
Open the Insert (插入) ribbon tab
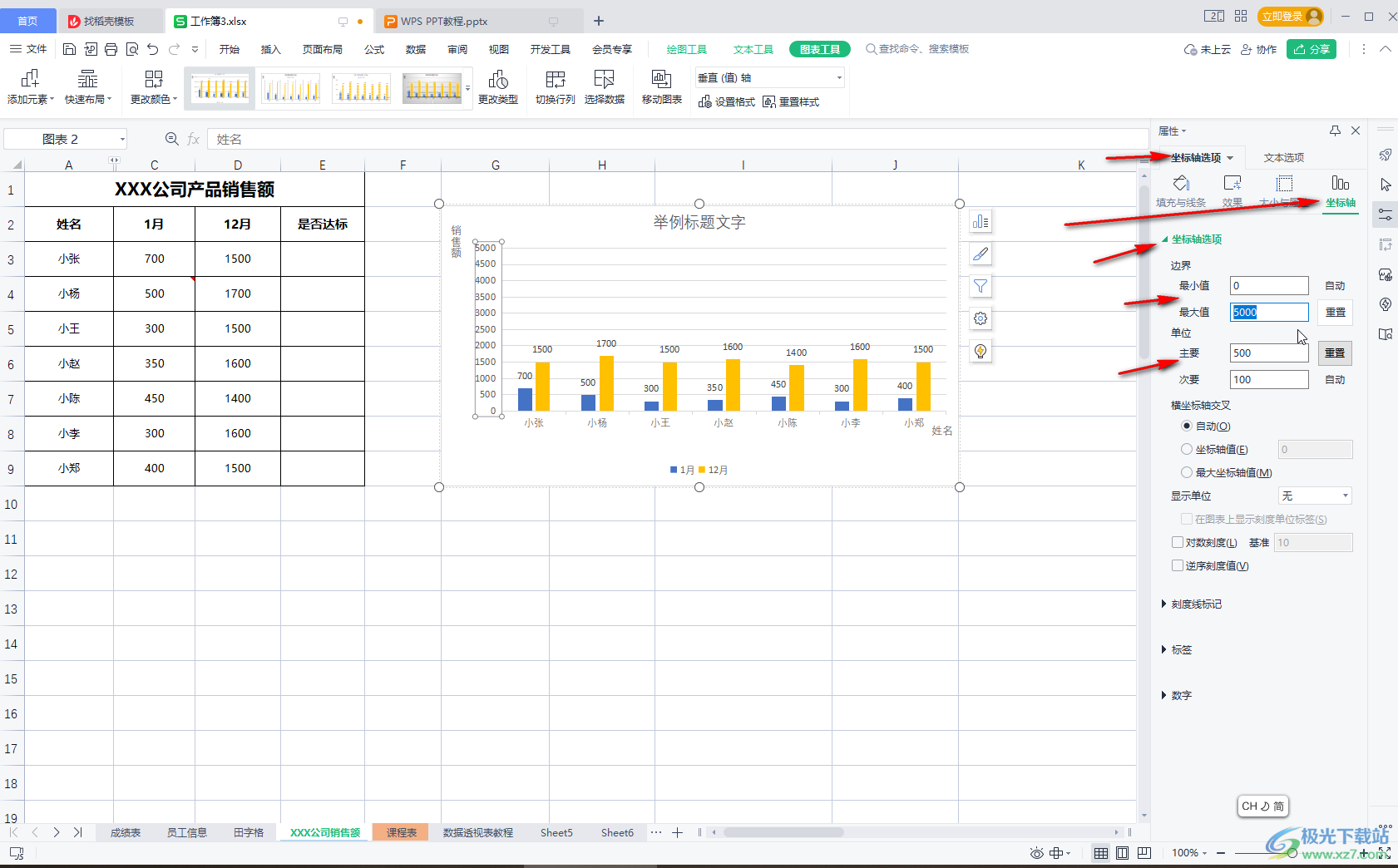tap(271, 49)
